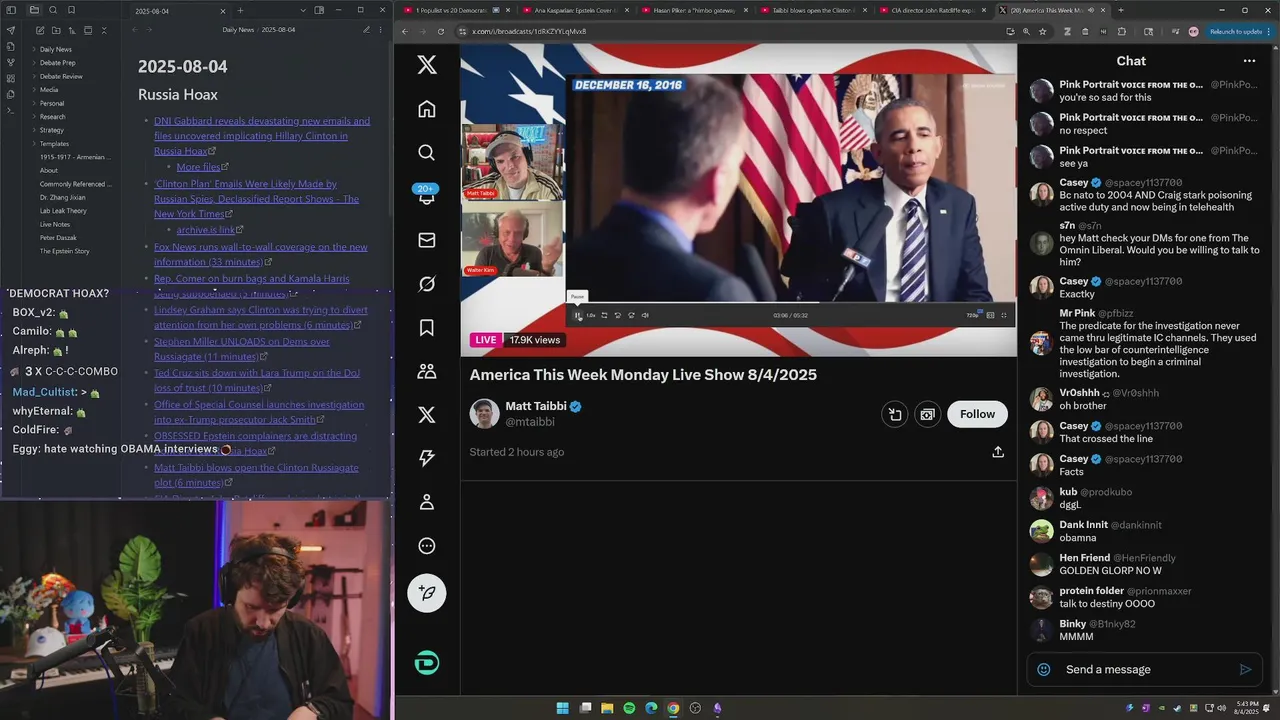
Task: Open a new browser tab
Action: coord(1120,10)
